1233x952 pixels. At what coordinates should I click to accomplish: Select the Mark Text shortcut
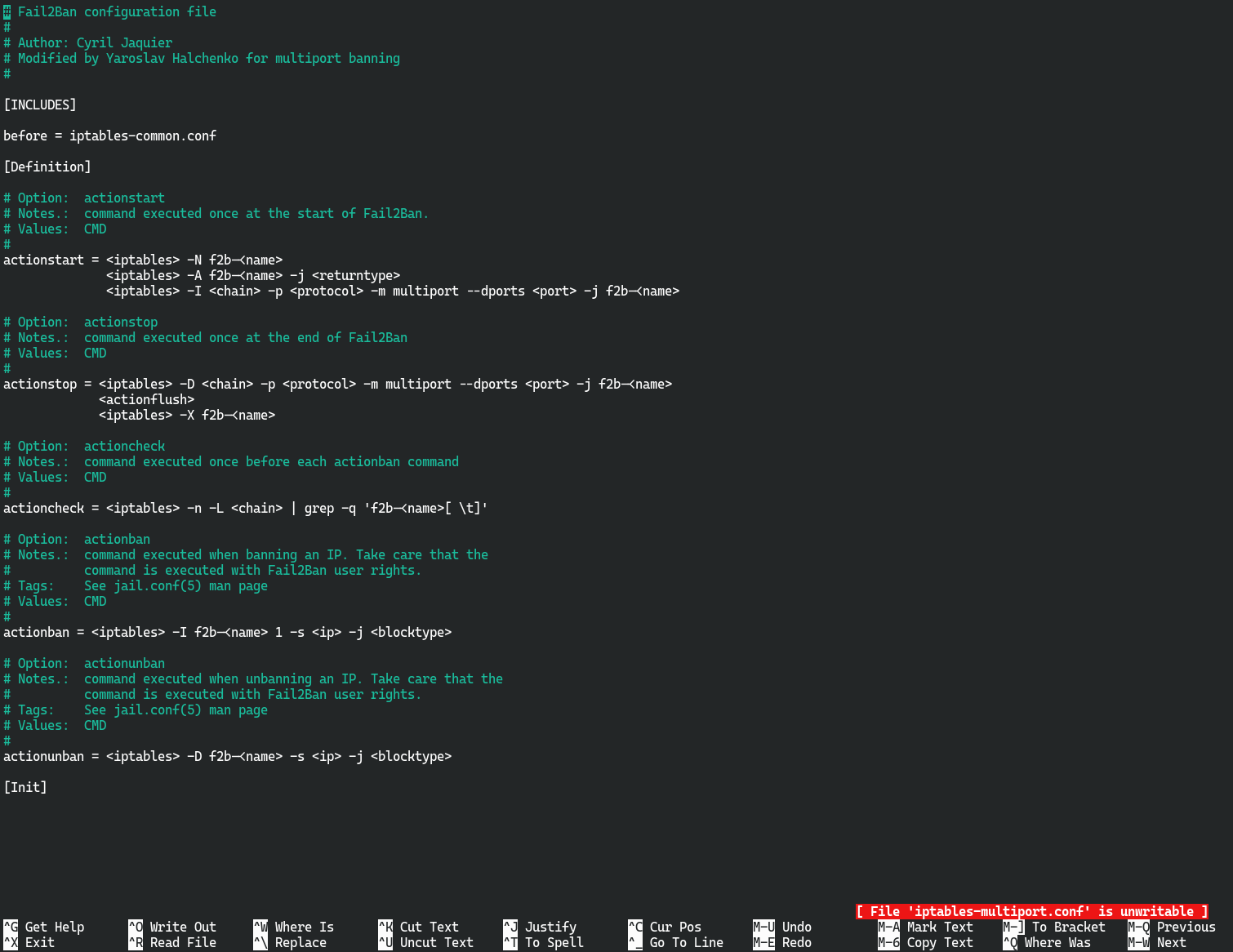(939, 927)
